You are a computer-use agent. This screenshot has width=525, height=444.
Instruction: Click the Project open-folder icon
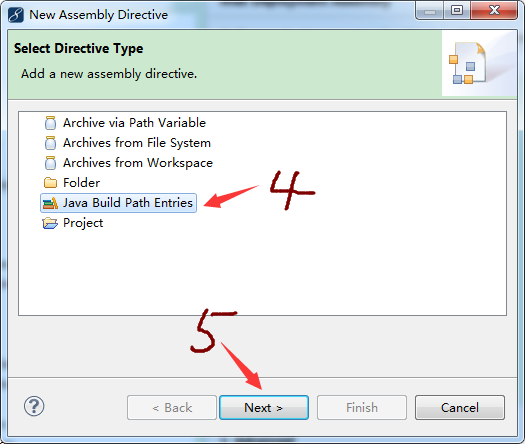pos(50,223)
